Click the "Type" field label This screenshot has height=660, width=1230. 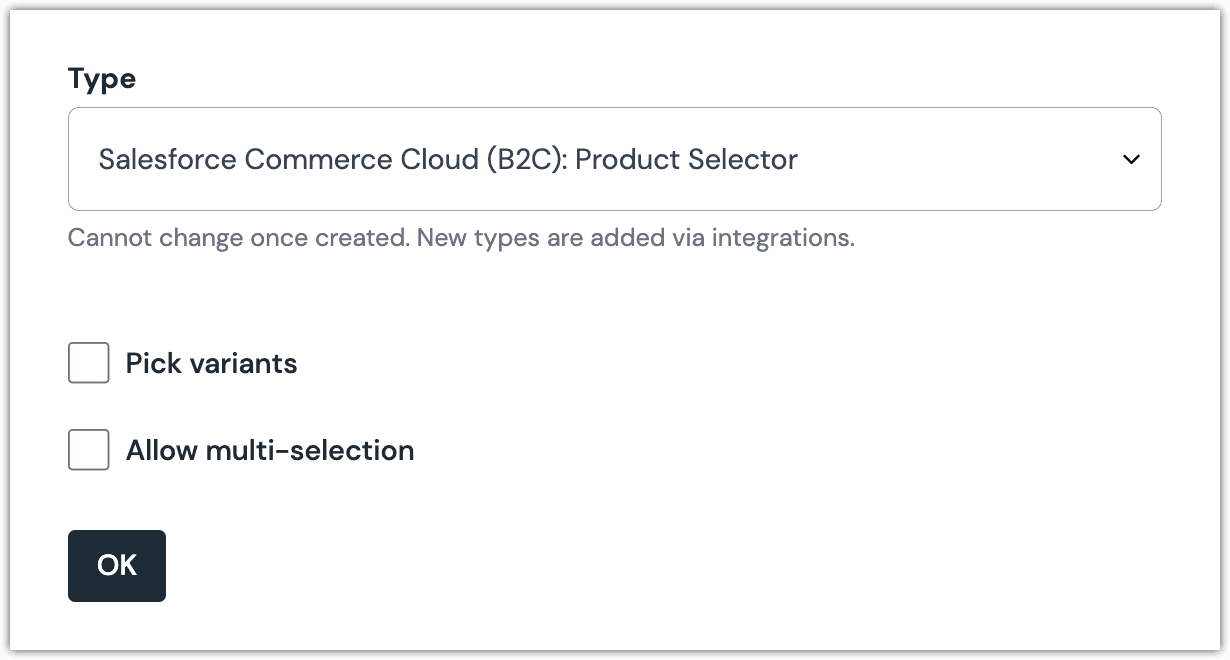click(102, 79)
